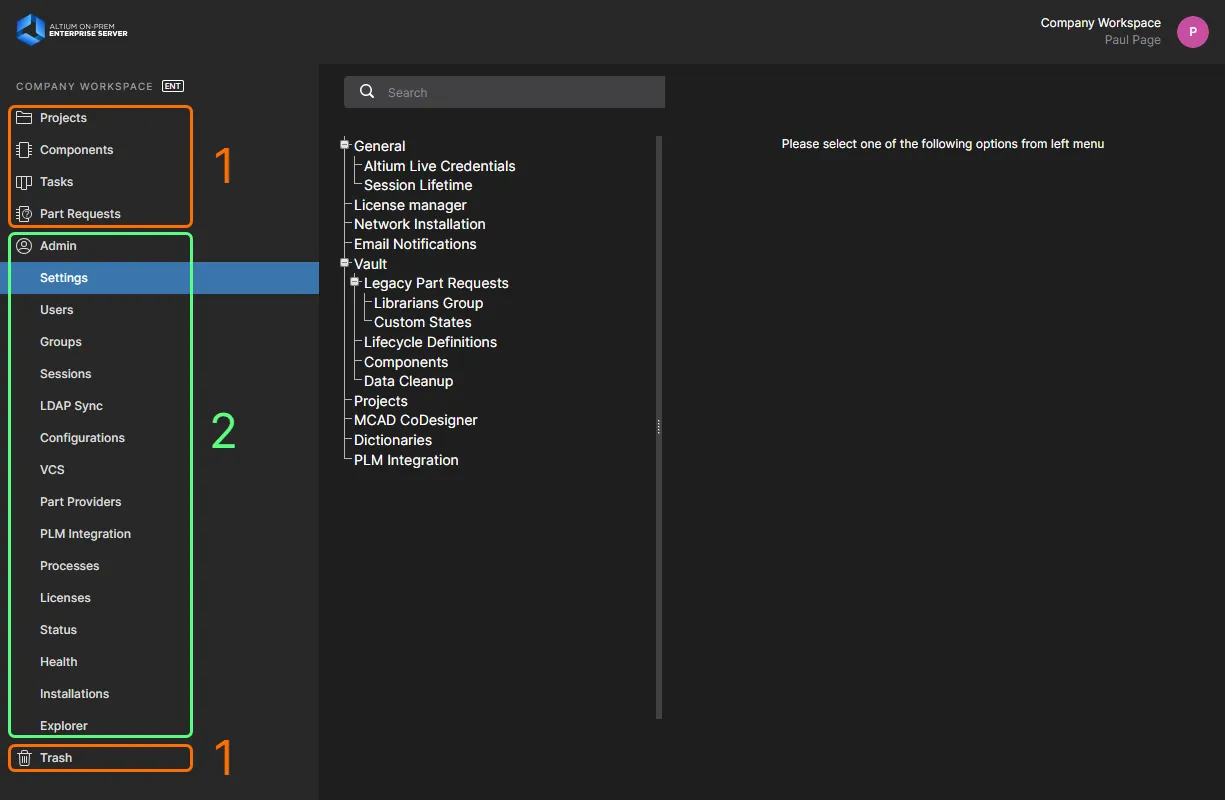
Task: Open the Tasks sidebar item
Action: [160, 182]
